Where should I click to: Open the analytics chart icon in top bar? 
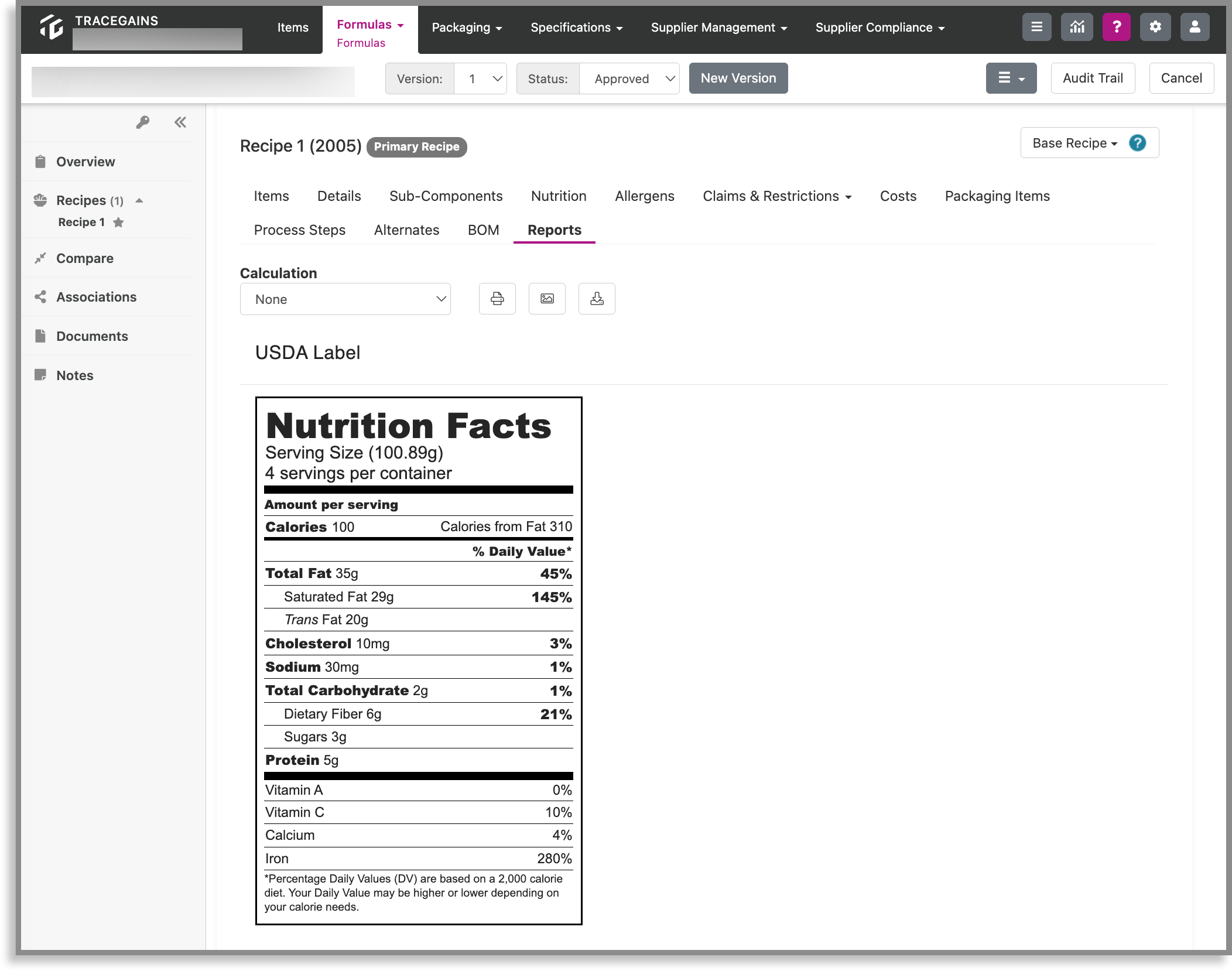point(1077,27)
